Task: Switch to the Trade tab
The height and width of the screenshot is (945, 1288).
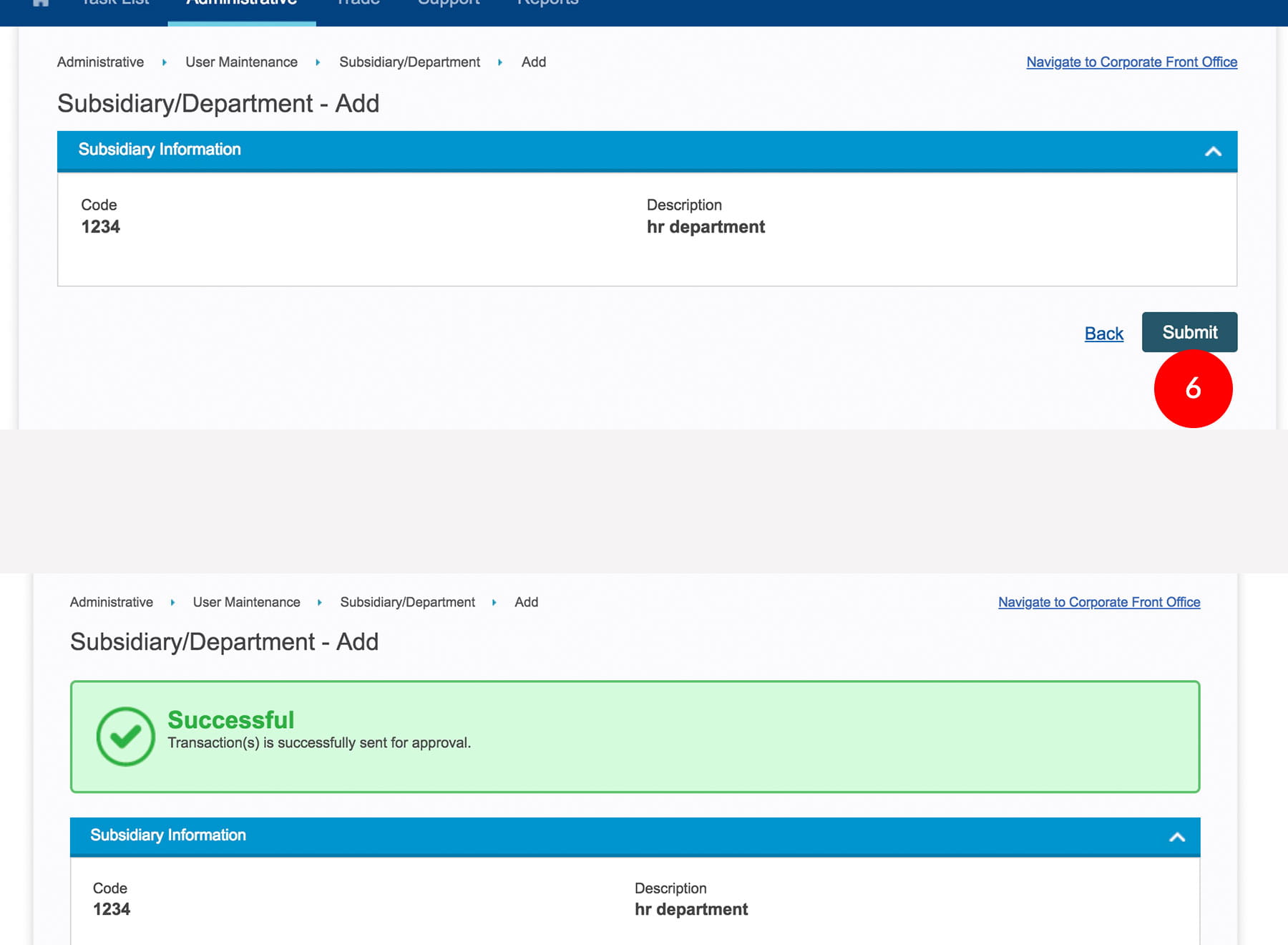Action: [x=358, y=4]
